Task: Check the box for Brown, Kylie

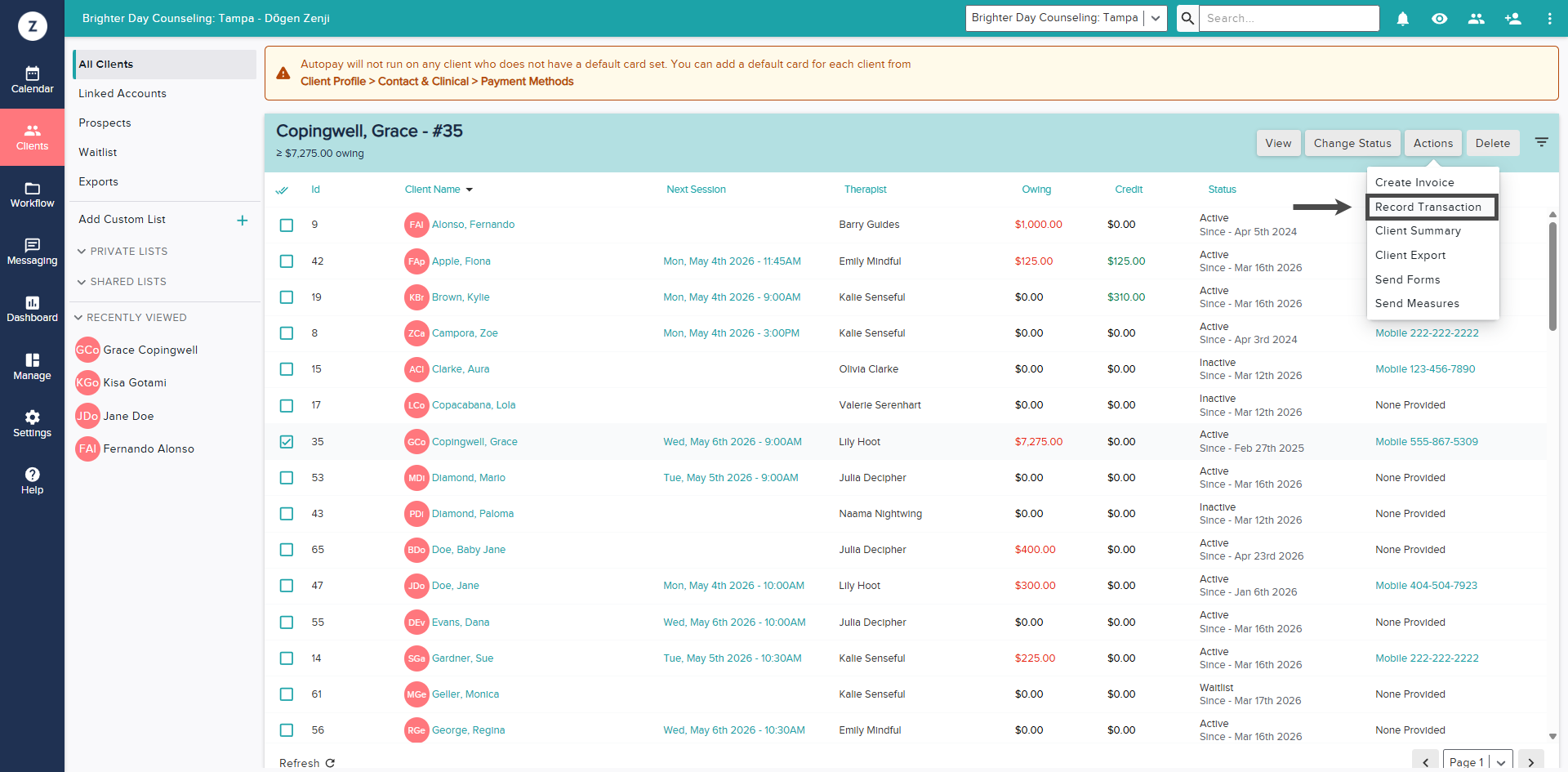Action: [287, 297]
